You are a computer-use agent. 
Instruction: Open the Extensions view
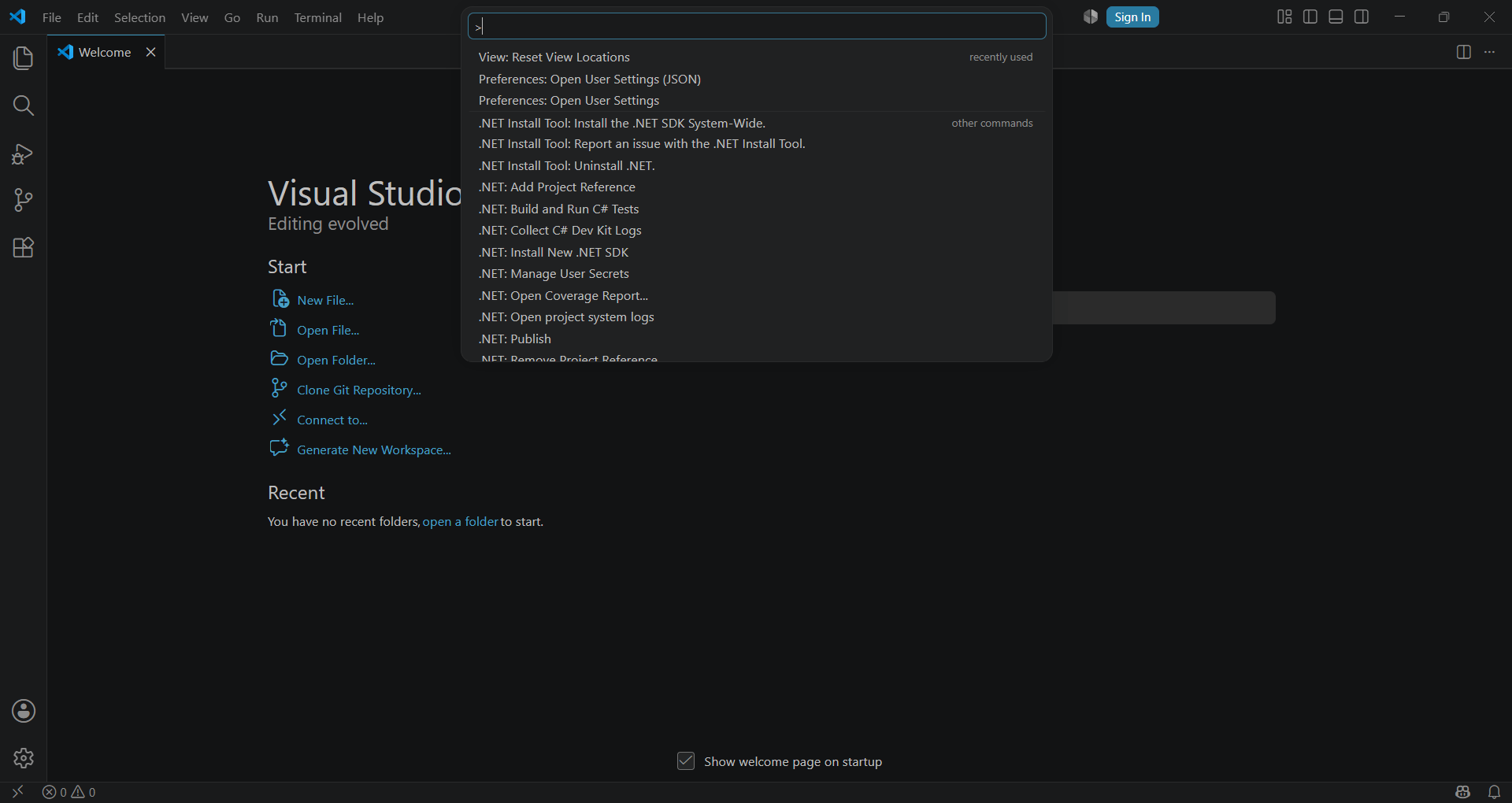pos(24,247)
